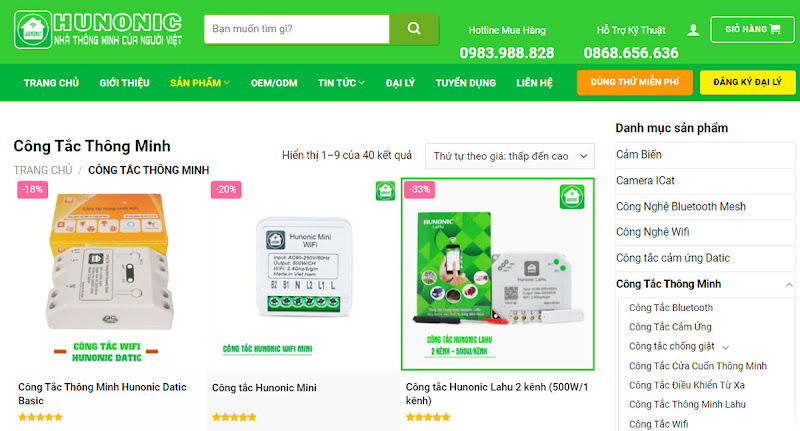Open the GIỎ HÀNG cart button
The width and height of the screenshot is (800, 431).
pos(752,30)
